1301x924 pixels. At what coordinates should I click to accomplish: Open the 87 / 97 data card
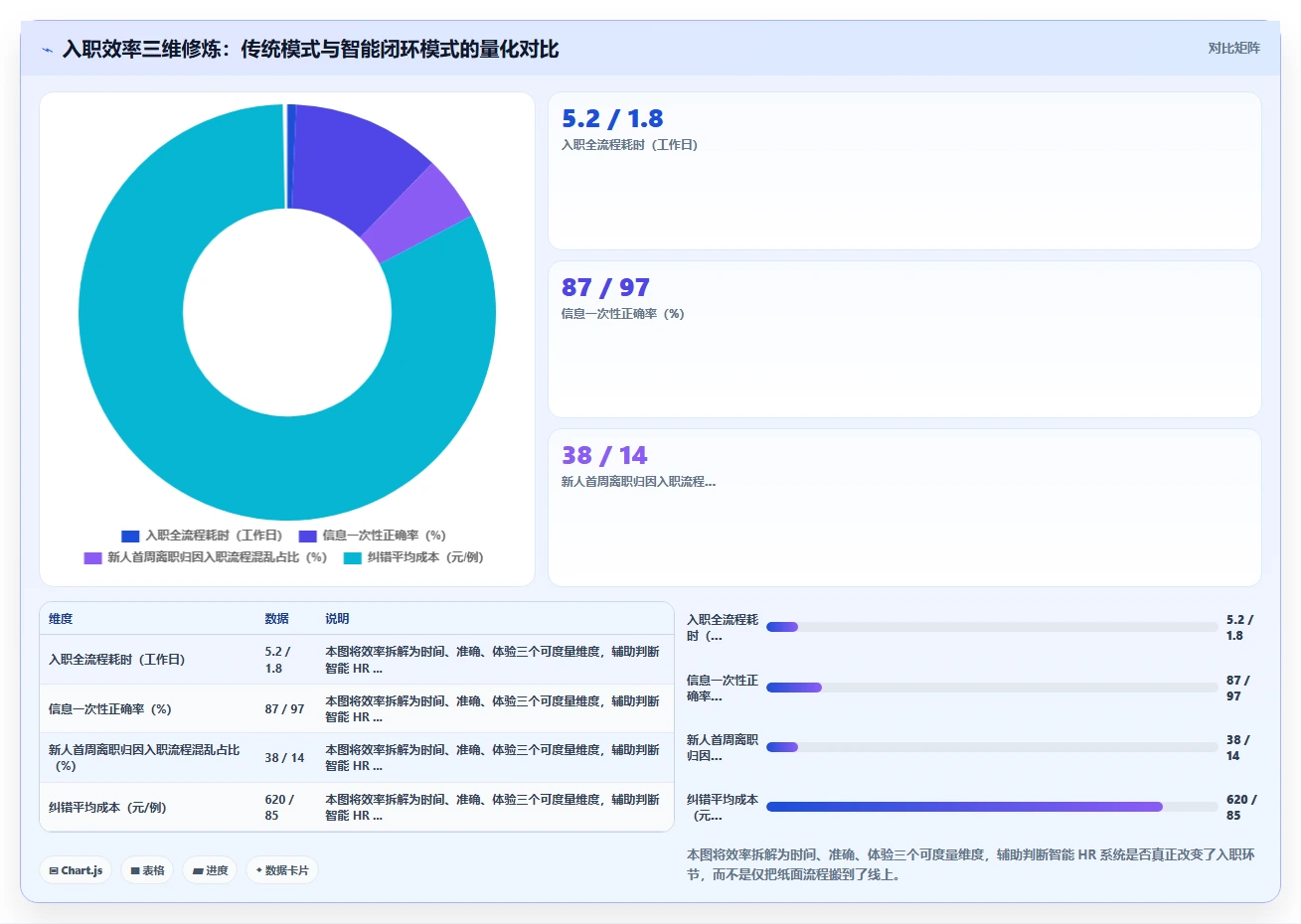(904, 339)
